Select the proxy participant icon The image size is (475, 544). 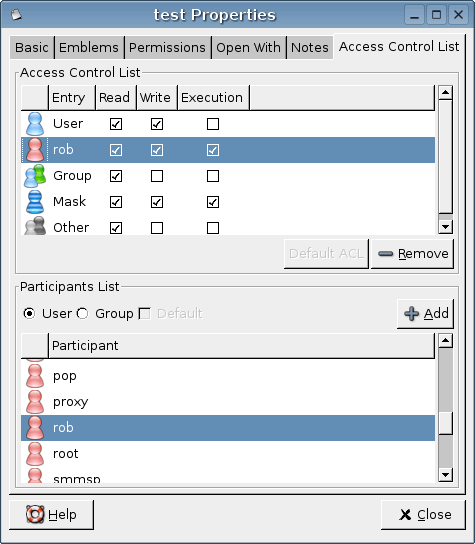pos(35,402)
